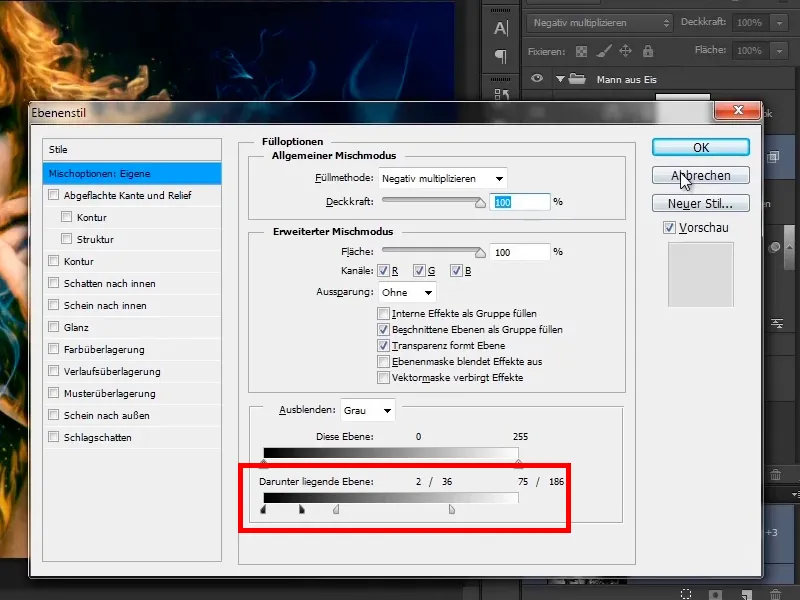Check Ebenenmaske blendet Effekte aus
The width and height of the screenshot is (800, 600).
coord(383,362)
